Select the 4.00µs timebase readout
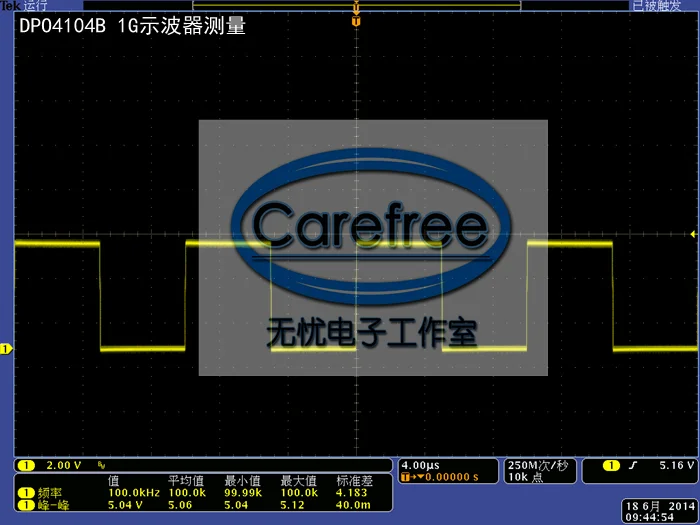This screenshot has height=525, width=700. 421,465
